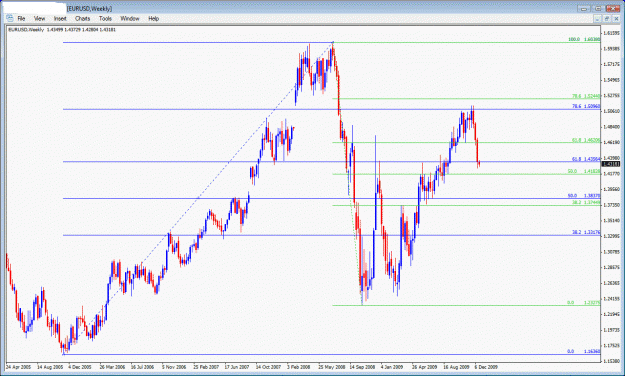This screenshot has height=376, width=625.
Task: Open the Tools menu
Action: [105, 18]
